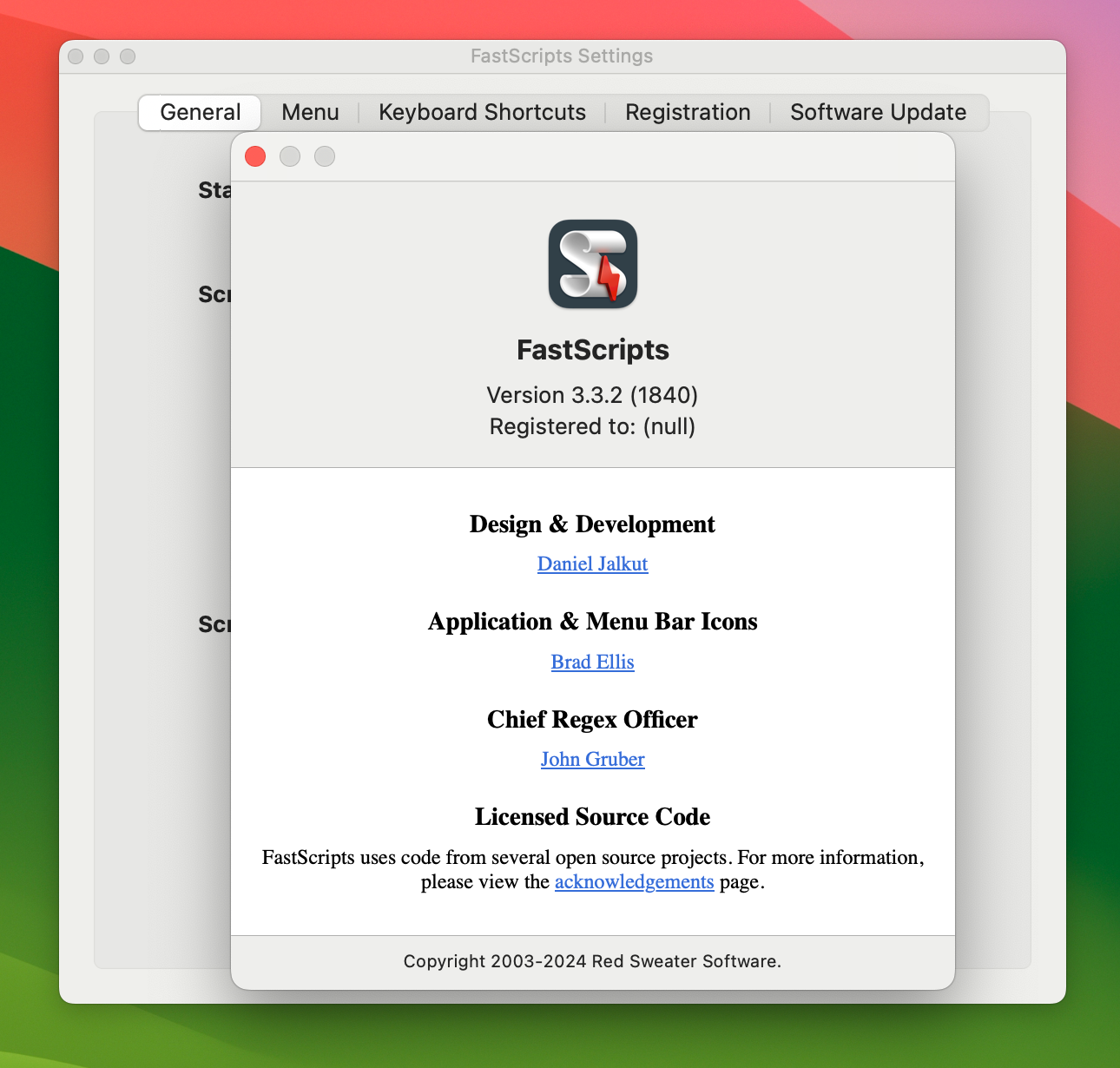This screenshot has height=1068, width=1120.
Task: Switch to the Software Update tab
Action: [x=878, y=112]
